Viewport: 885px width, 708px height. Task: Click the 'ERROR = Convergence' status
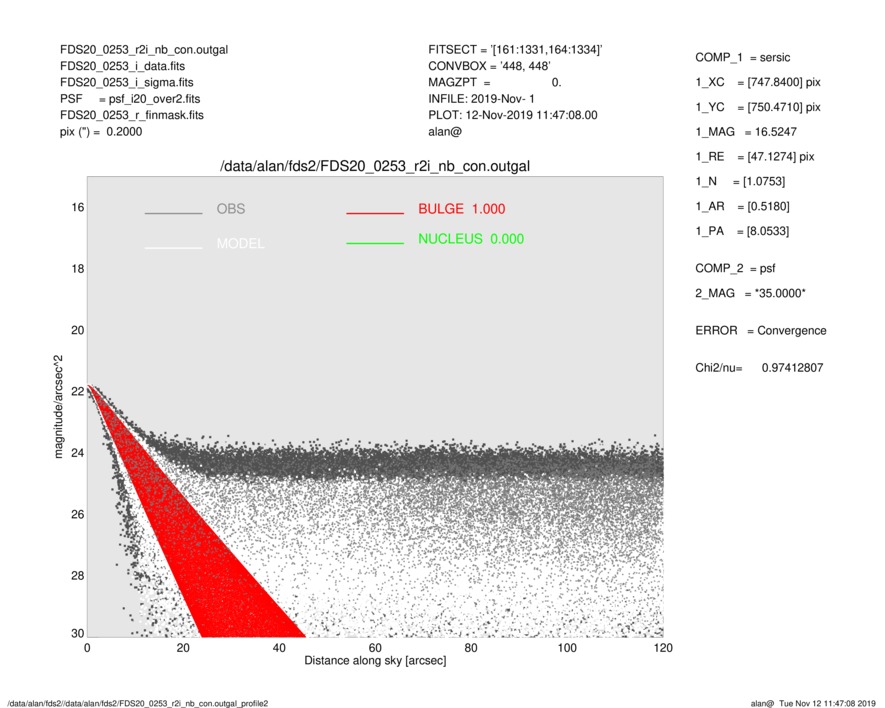pos(761,331)
